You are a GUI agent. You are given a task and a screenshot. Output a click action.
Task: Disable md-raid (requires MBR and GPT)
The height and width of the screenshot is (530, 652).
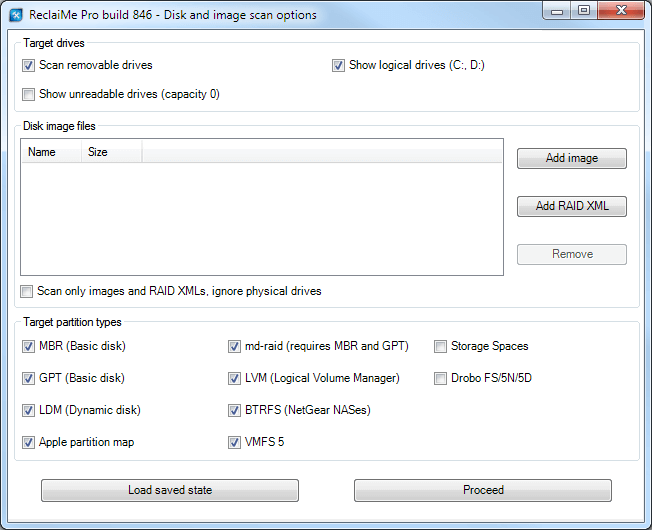(235, 347)
